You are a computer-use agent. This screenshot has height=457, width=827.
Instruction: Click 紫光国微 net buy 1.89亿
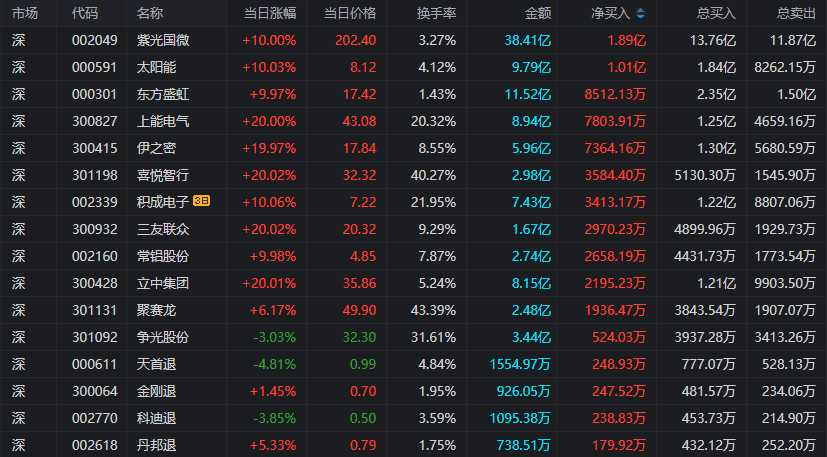627,40
